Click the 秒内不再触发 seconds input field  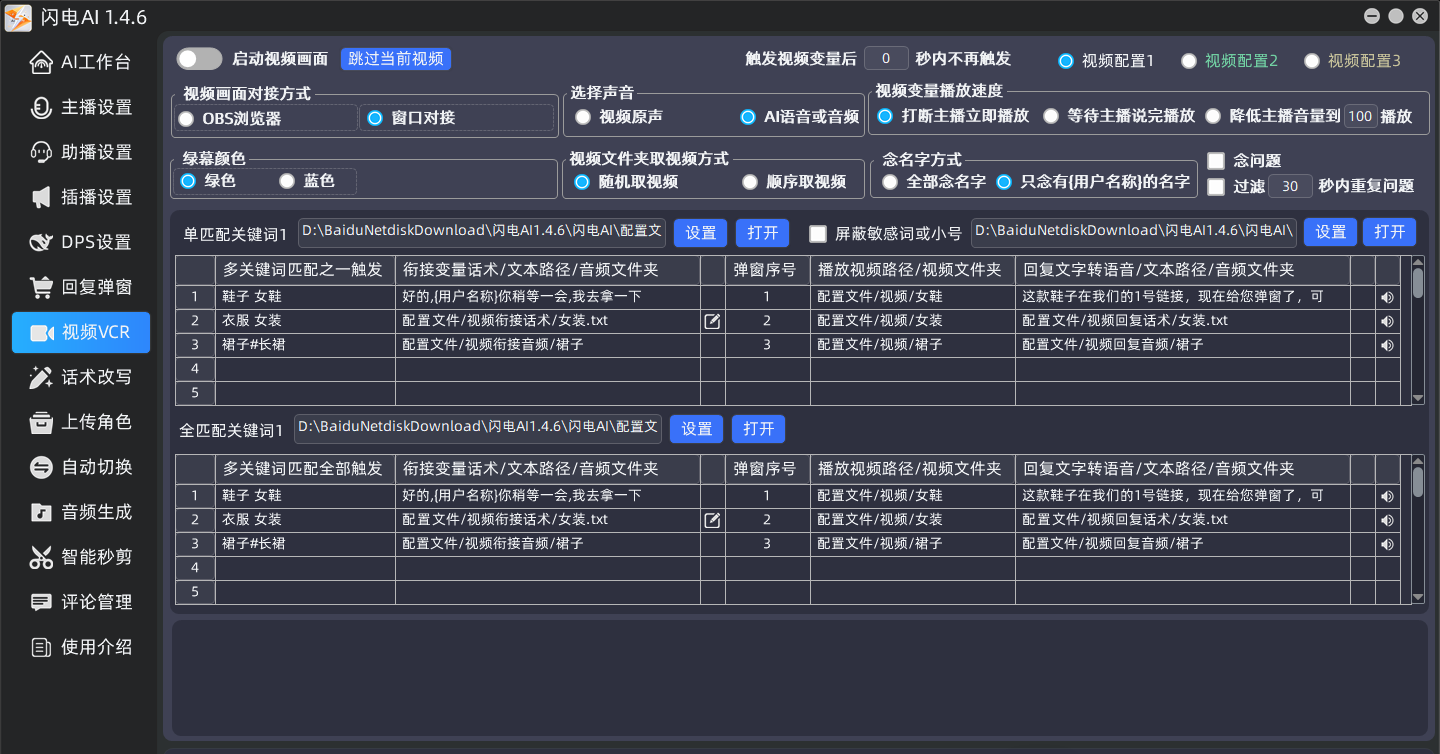point(886,59)
